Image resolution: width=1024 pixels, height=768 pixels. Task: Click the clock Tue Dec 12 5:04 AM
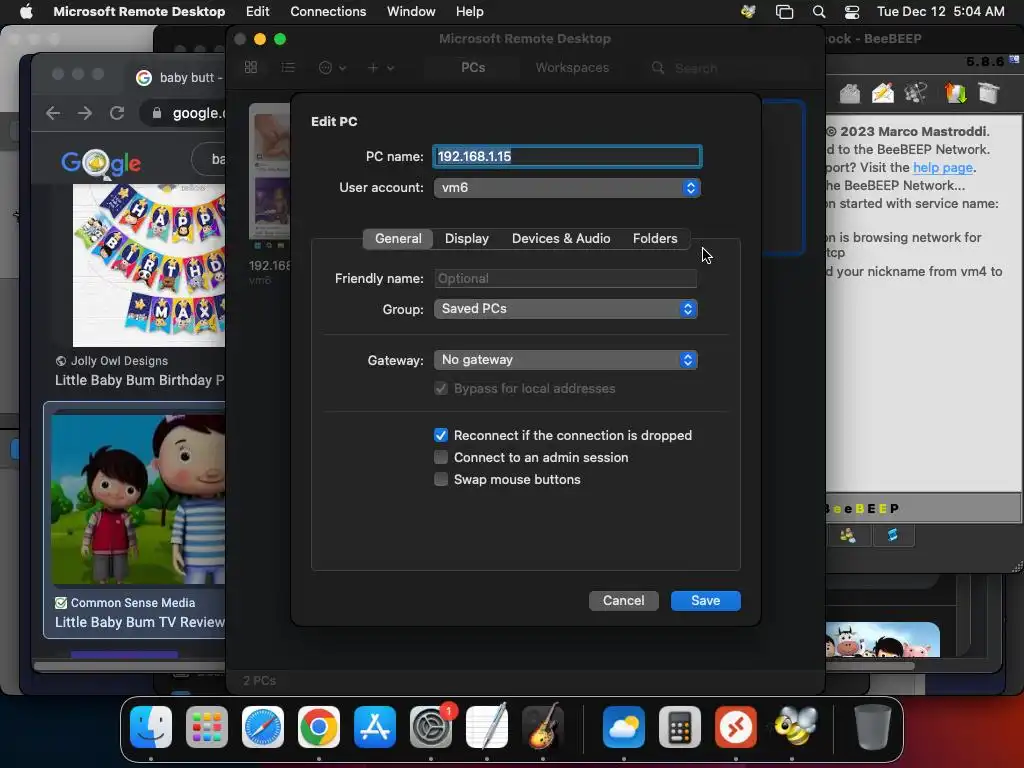point(940,12)
